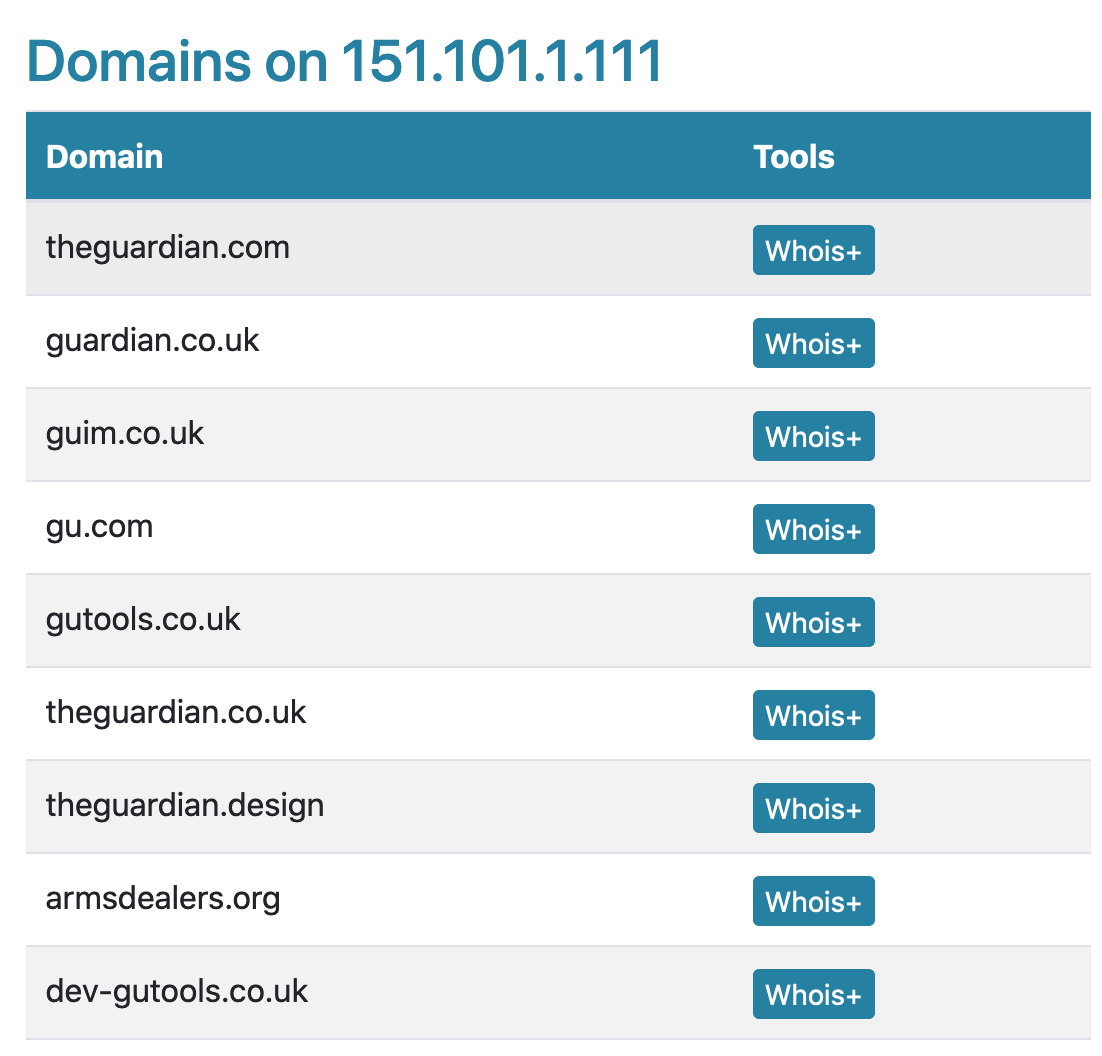The image size is (1102, 1056).
Task: Click the guardian.co.uk domain entry
Action: [153, 341]
